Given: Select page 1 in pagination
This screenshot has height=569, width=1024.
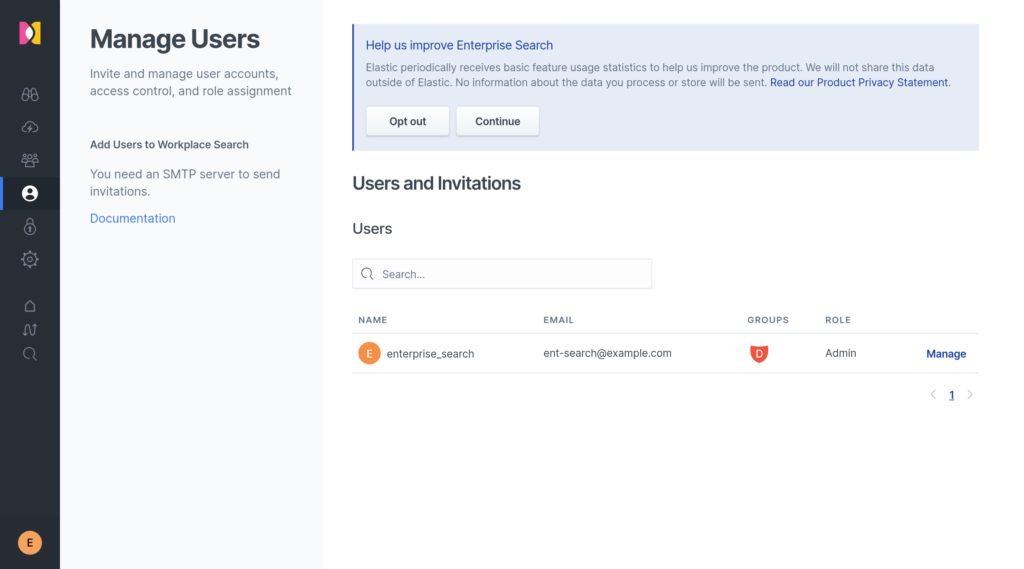Looking at the screenshot, I should point(951,395).
